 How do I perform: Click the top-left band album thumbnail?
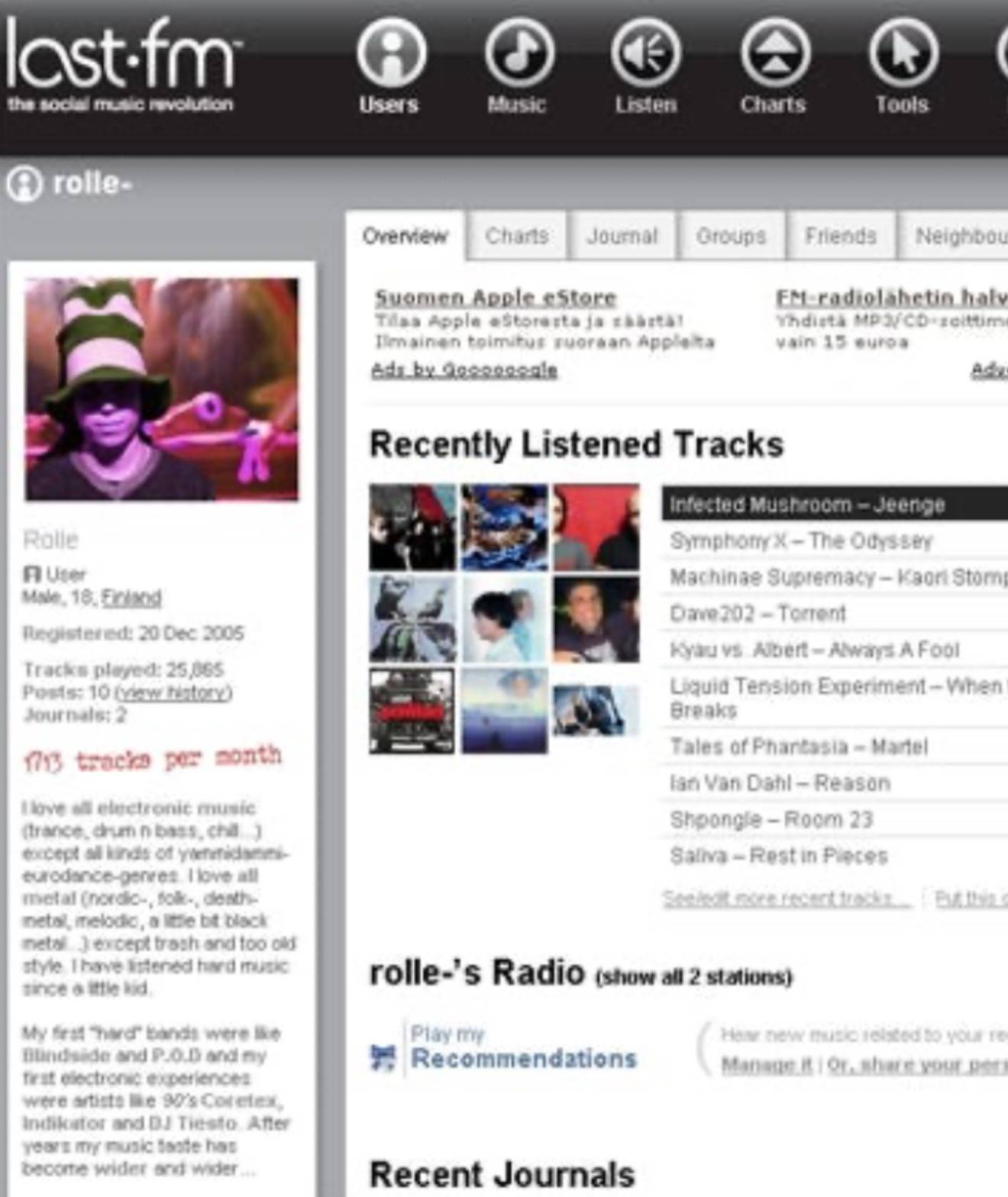412,528
